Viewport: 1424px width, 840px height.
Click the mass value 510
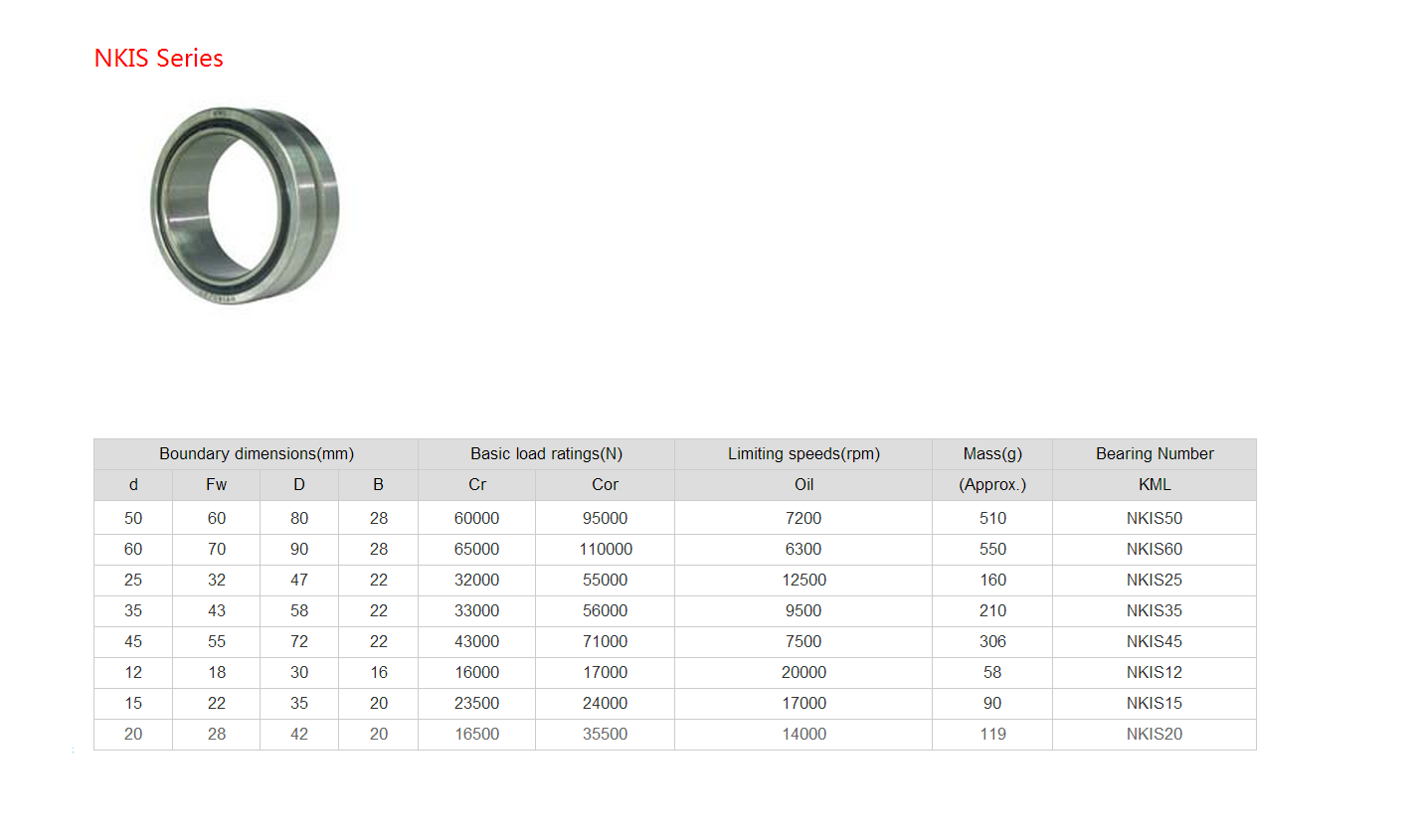992,519
